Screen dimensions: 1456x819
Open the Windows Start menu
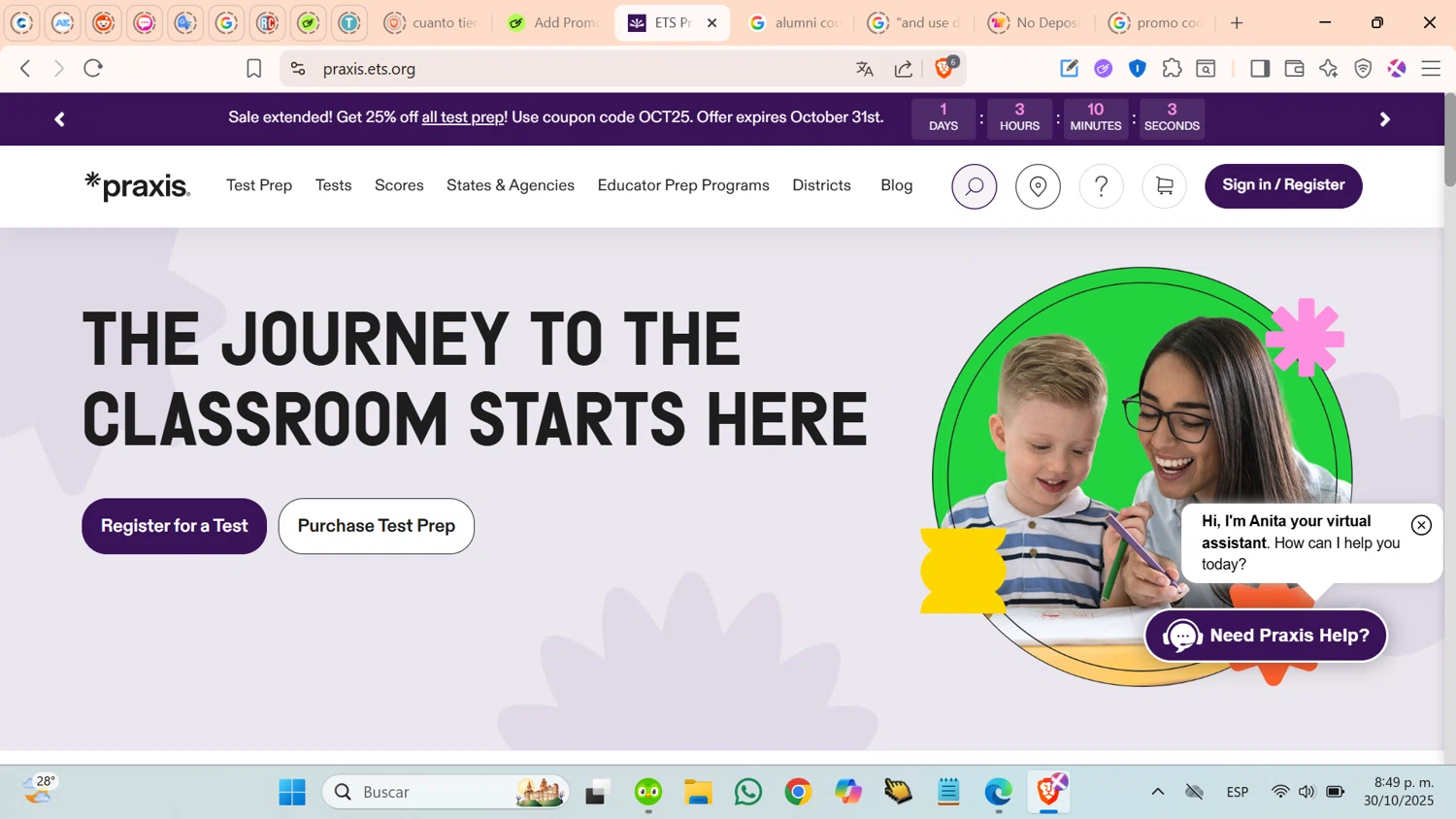[292, 792]
